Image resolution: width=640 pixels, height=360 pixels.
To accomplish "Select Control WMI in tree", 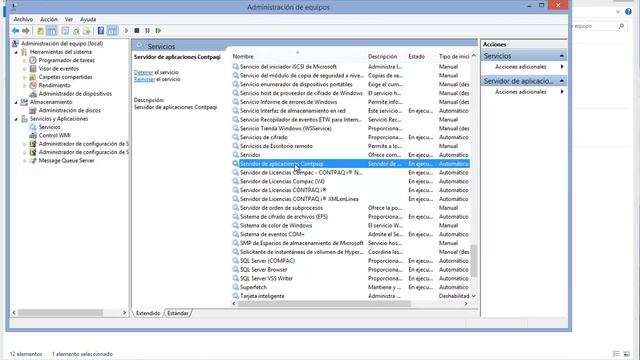I will 55,135.
